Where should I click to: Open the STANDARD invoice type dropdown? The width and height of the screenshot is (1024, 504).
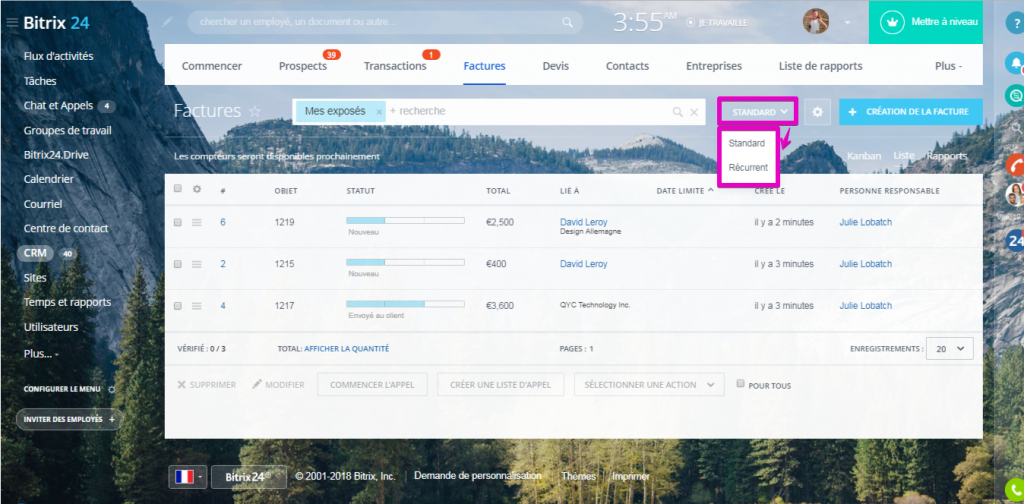pos(758,112)
